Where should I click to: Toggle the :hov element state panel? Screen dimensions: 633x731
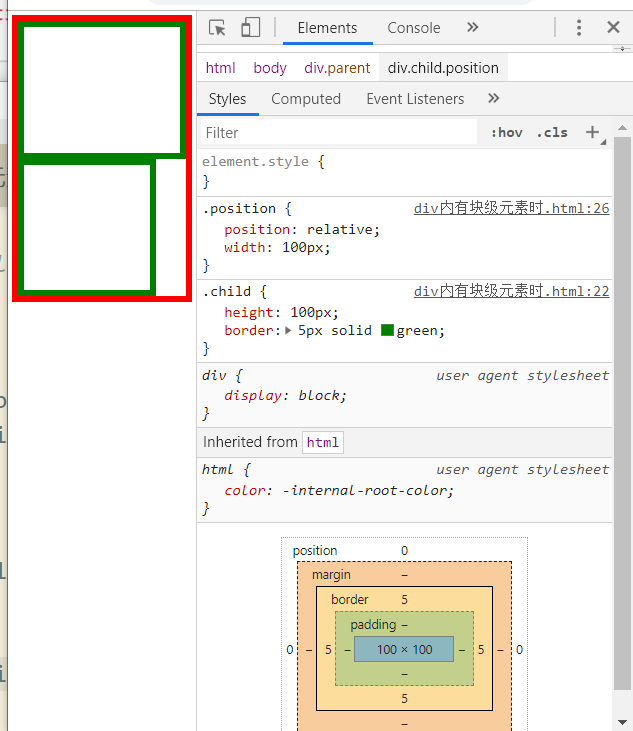tap(507, 133)
